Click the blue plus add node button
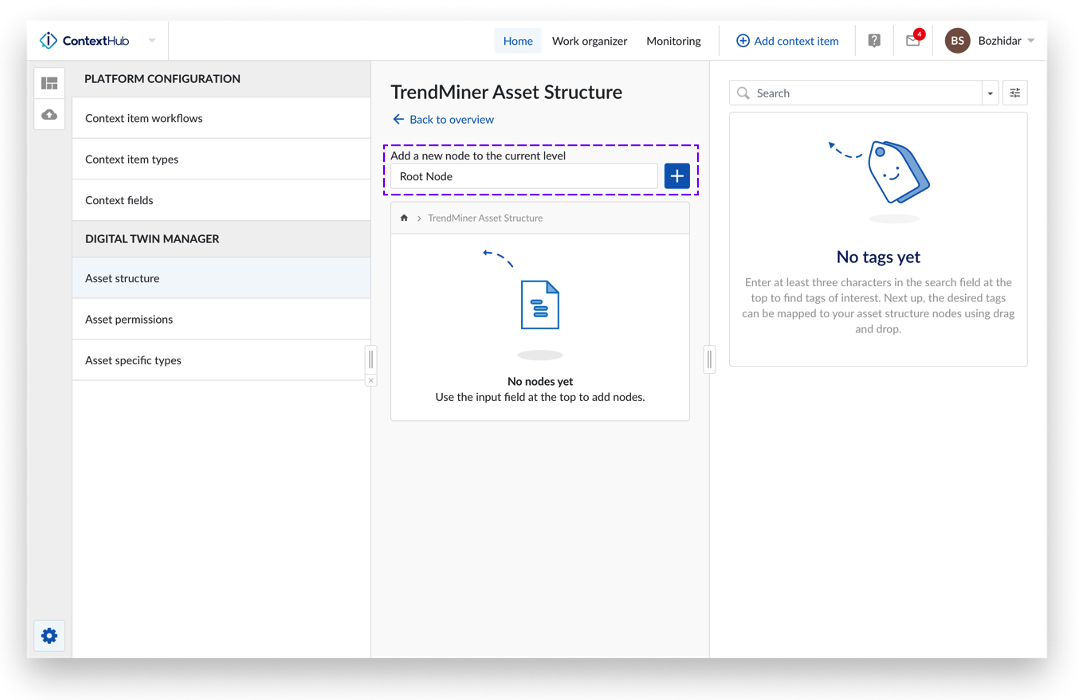1089x700 pixels. click(x=677, y=176)
